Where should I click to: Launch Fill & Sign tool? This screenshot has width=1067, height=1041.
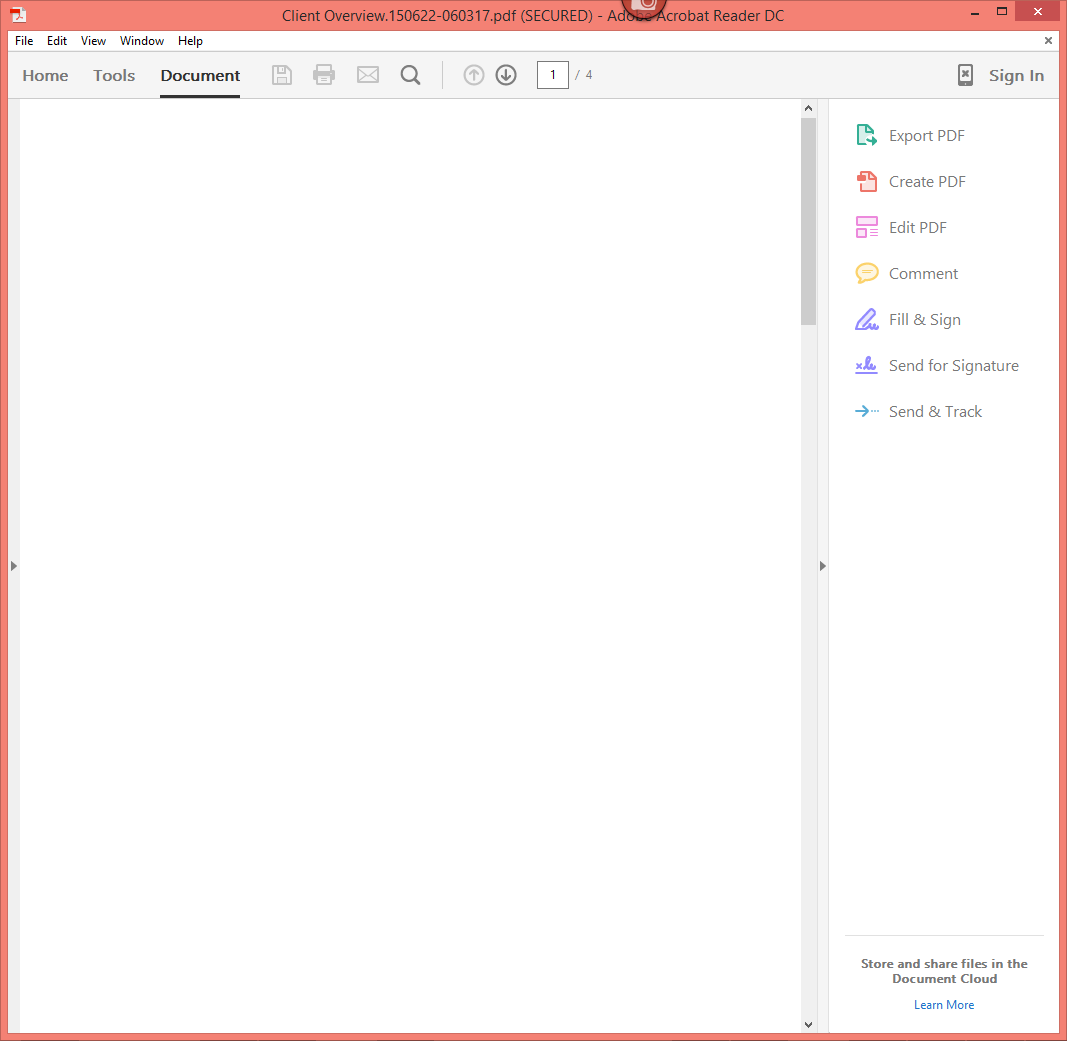point(924,319)
